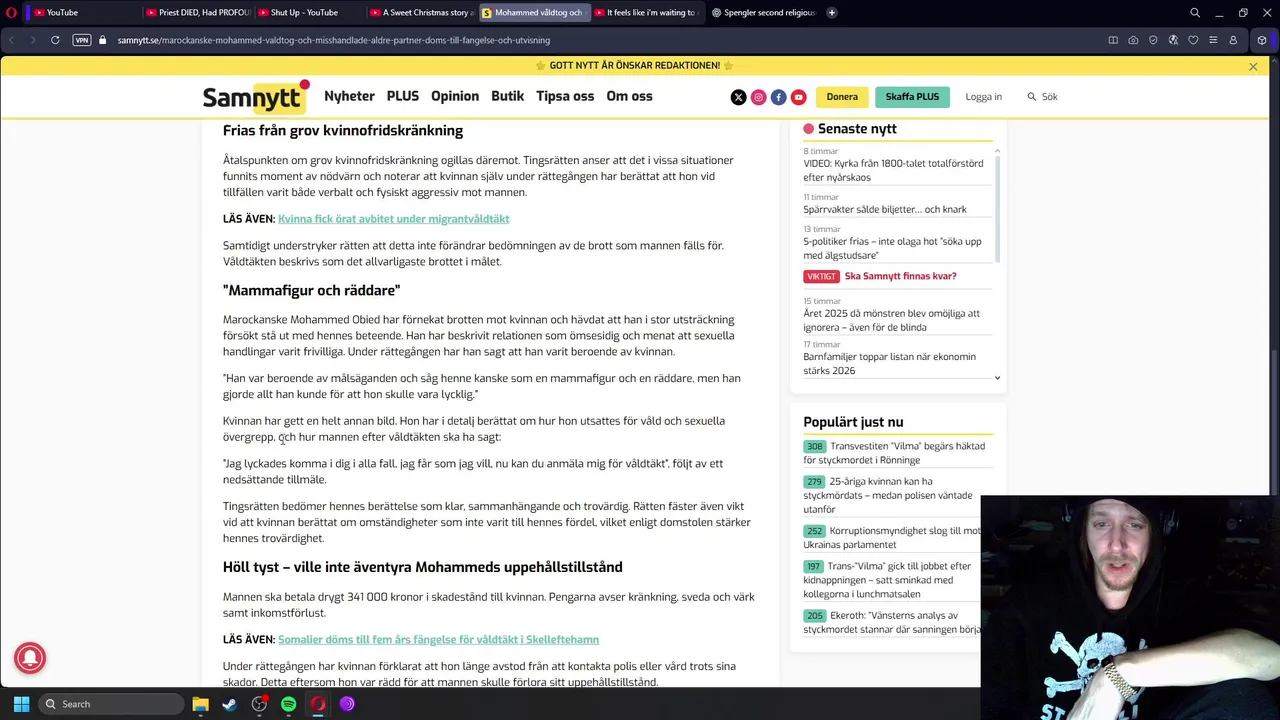Open Samnytt's Facebook icon
The width and height of the screenshot is (1280, 720).
click(778, 97)
